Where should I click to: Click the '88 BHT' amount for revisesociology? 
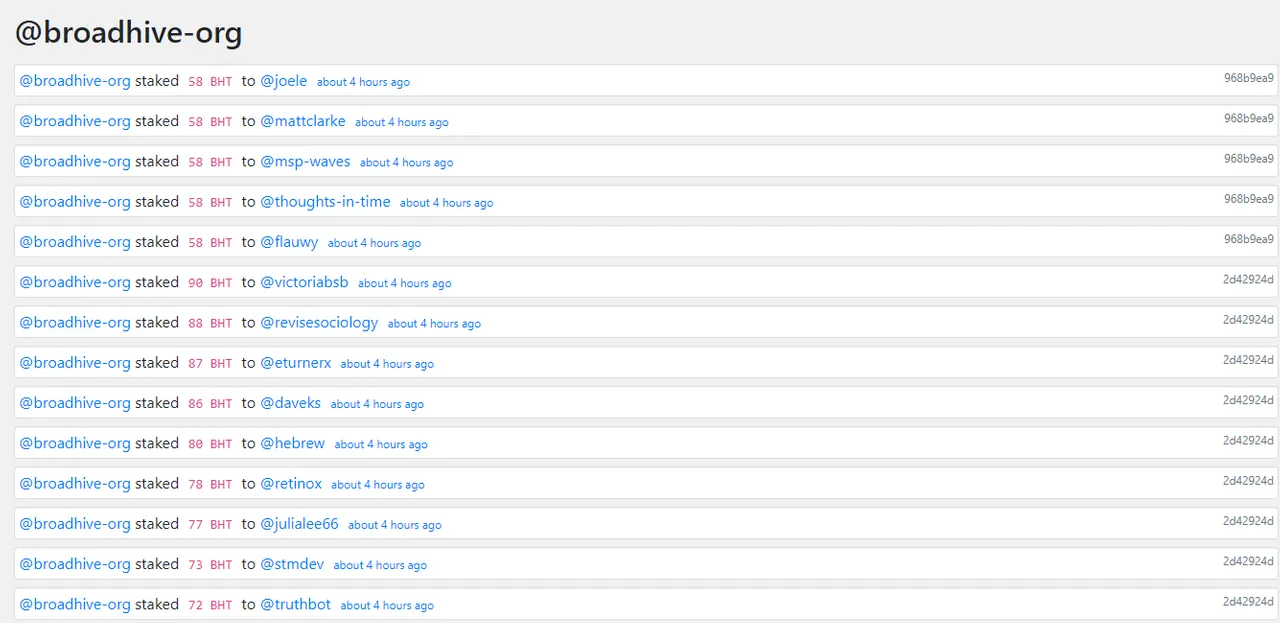[x=210, y=323]
